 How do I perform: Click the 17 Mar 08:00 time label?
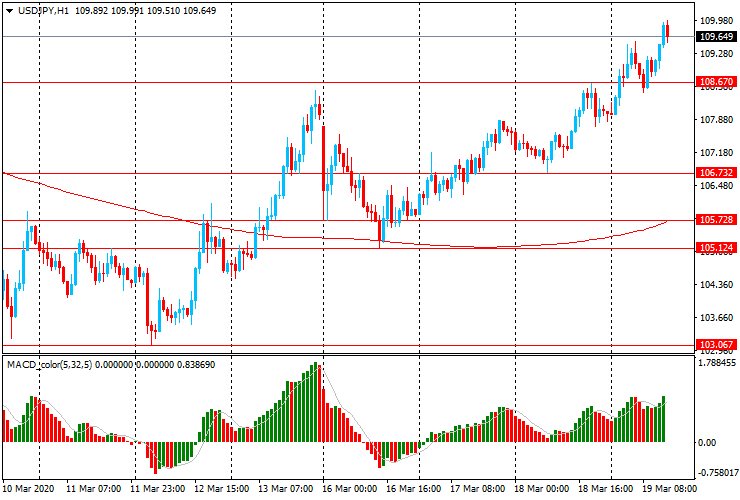pos(477,488)
